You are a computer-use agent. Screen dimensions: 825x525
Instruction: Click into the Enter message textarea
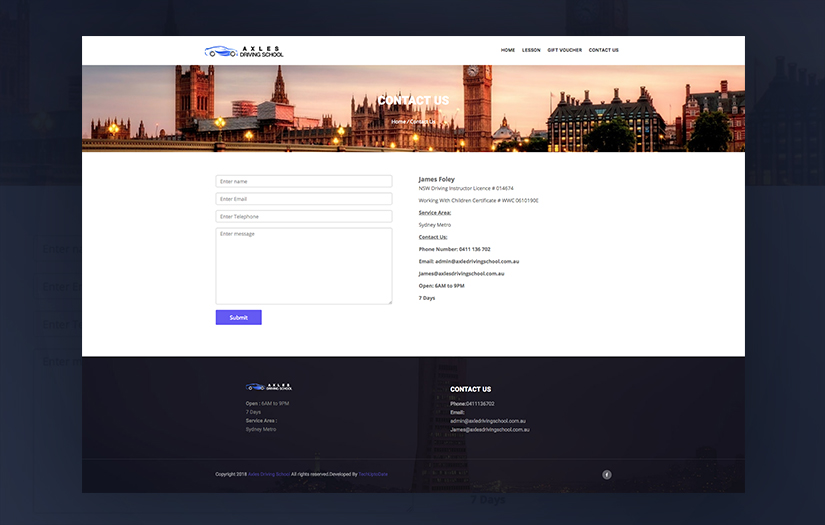tap(304, 266)
